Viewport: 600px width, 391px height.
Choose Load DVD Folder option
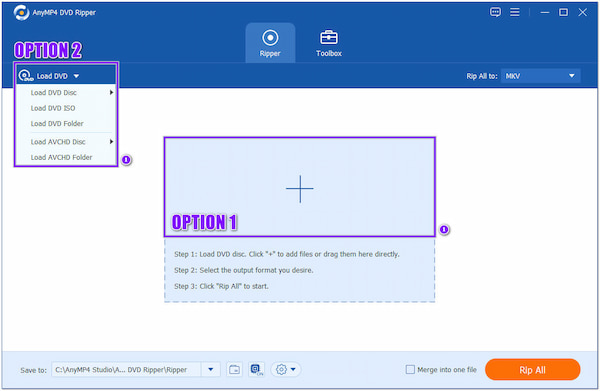66,124
